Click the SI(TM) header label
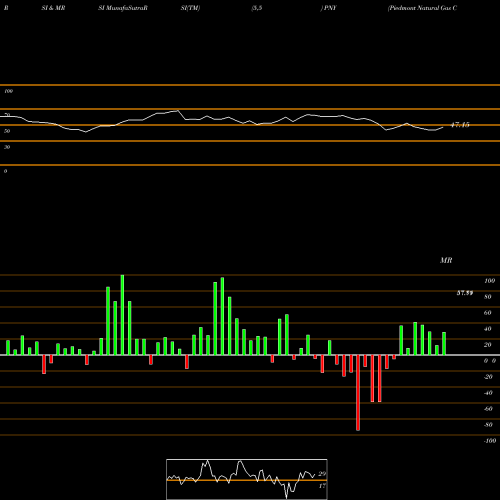The height and width of the screenshot is (500, 500). tap(190, 8)
